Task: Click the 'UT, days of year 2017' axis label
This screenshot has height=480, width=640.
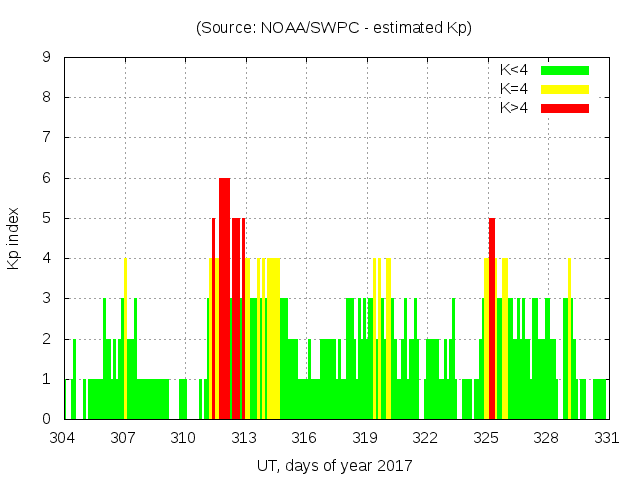Action: (x=334, y=465)
